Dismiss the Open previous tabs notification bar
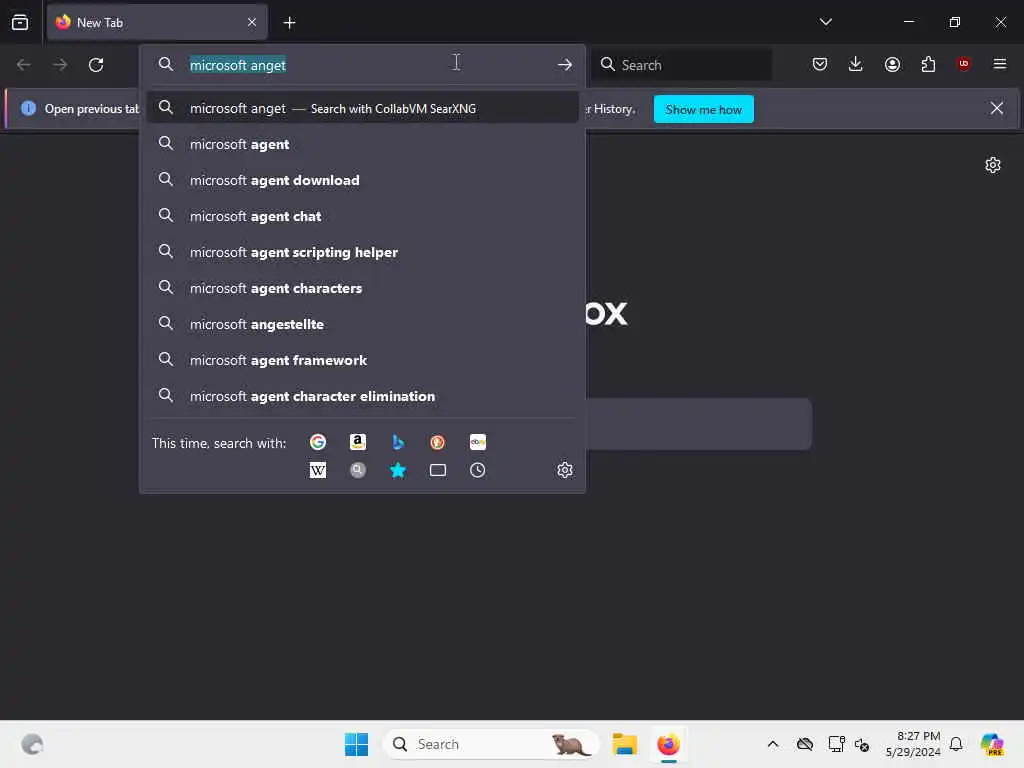Viewport: 1024px width, 768px height. coord(997,108)
